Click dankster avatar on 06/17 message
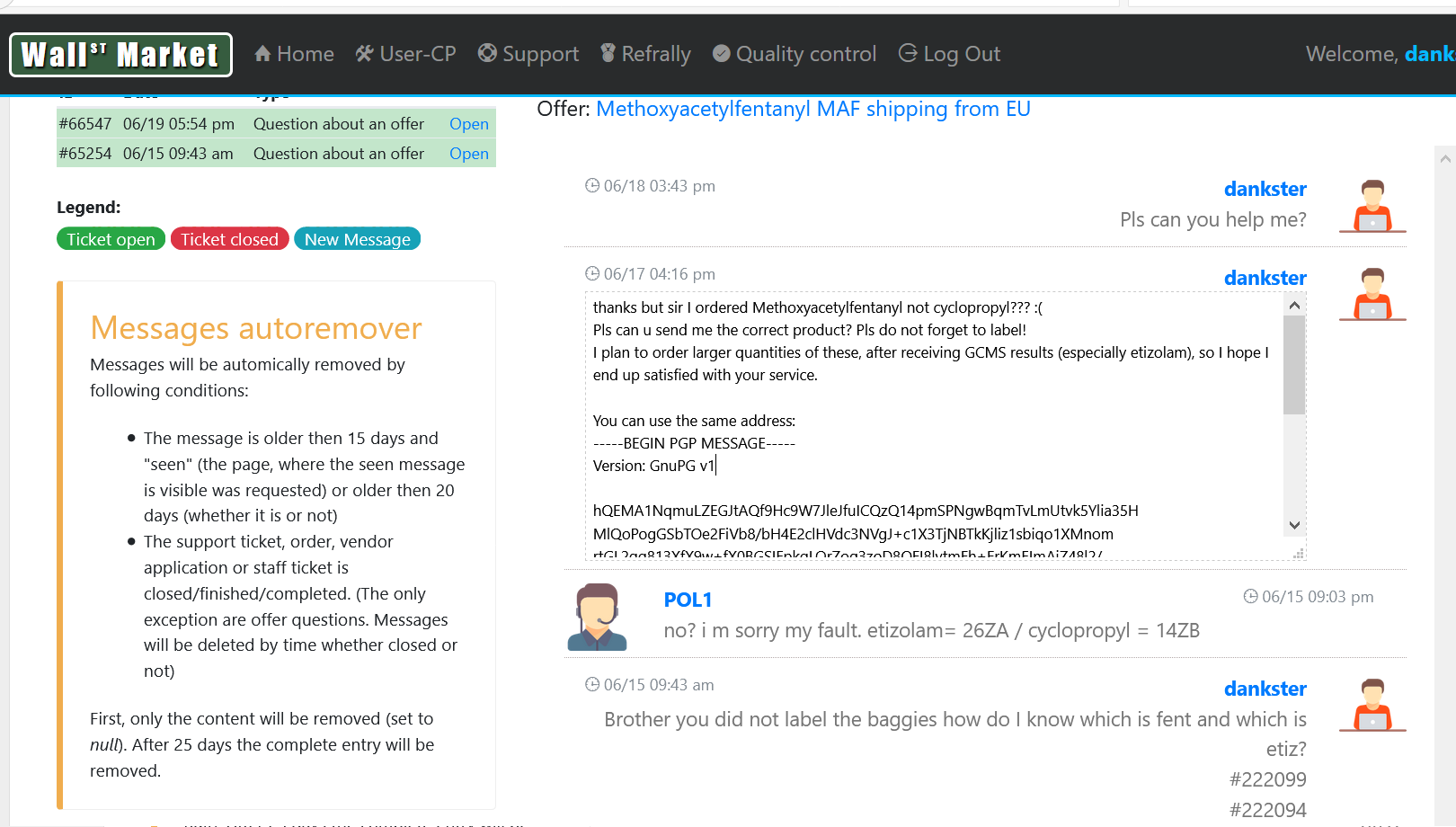Viewport: 1456px width, 827px height. tap(1372, 294)
